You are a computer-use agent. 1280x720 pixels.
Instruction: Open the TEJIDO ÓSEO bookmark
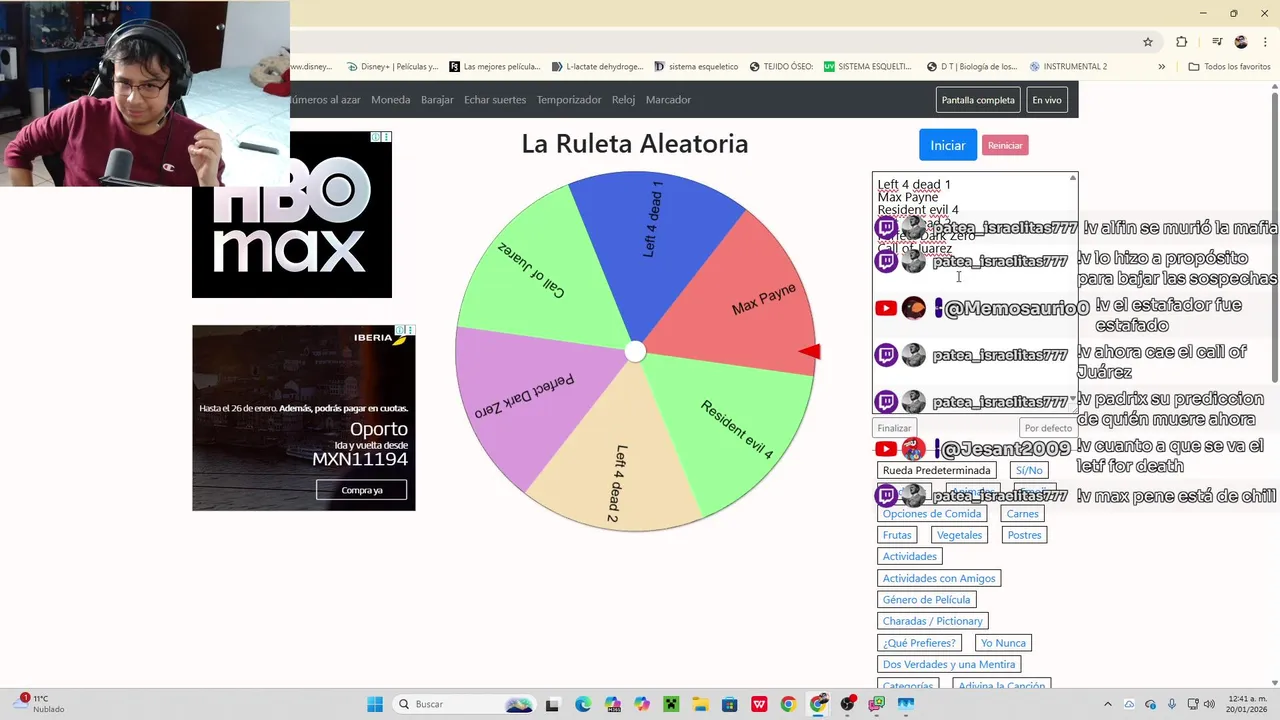click(x=781, y=67)
